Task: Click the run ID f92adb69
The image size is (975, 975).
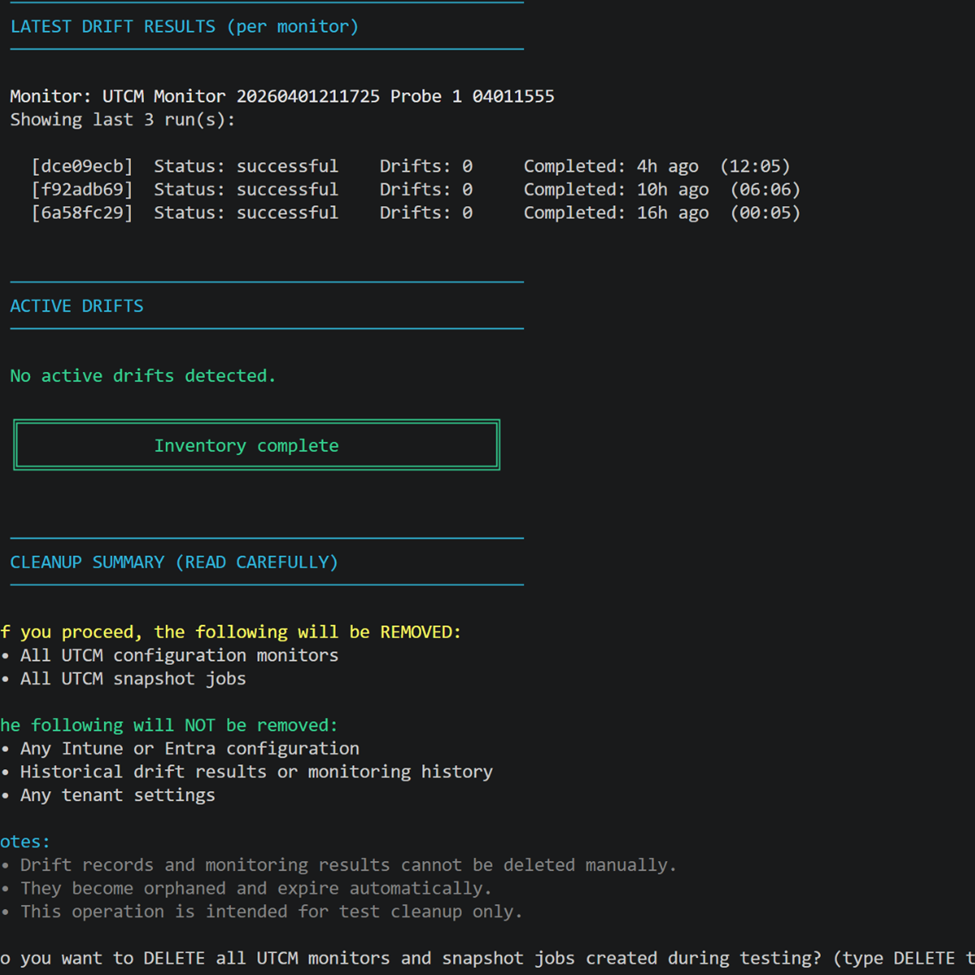Action: pyautogui.click(x=82, y=190)
